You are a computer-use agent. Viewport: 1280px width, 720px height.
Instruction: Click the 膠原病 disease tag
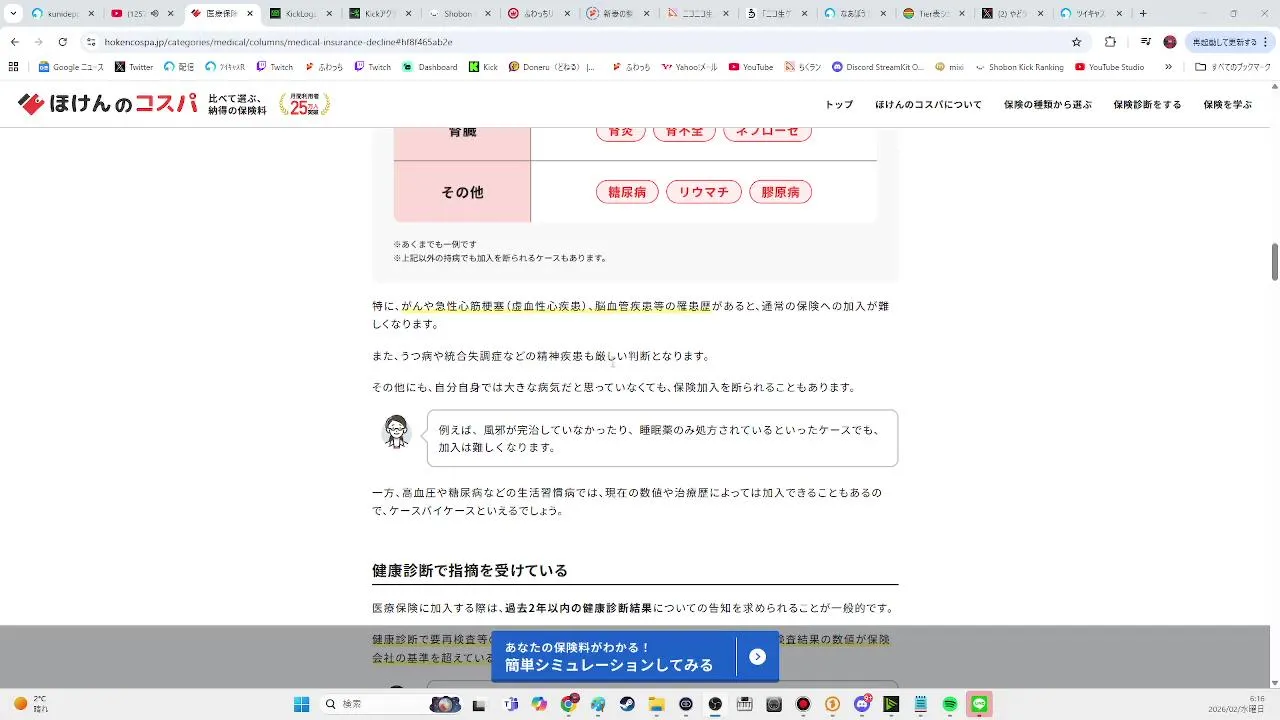(780, 192)
